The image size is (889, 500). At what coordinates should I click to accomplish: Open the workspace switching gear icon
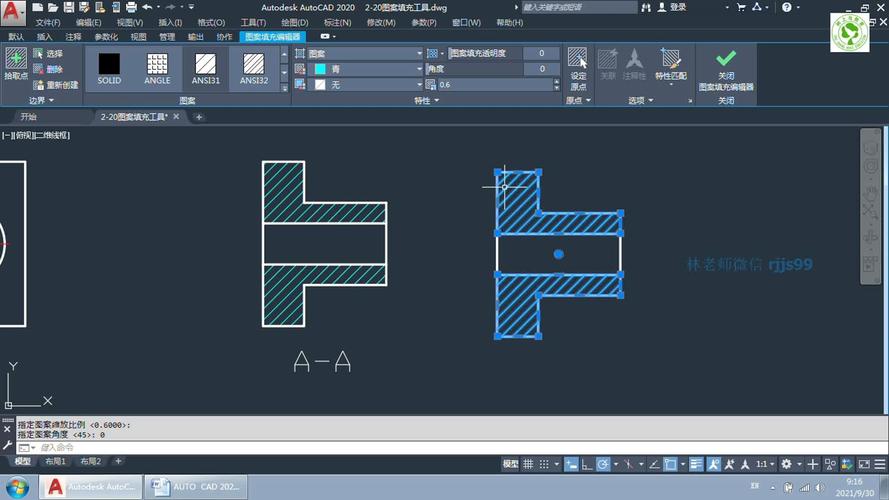click(787, 464)
